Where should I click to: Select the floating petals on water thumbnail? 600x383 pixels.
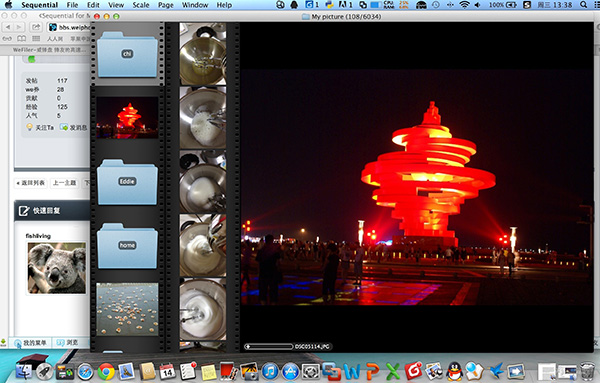coord(127,309)
